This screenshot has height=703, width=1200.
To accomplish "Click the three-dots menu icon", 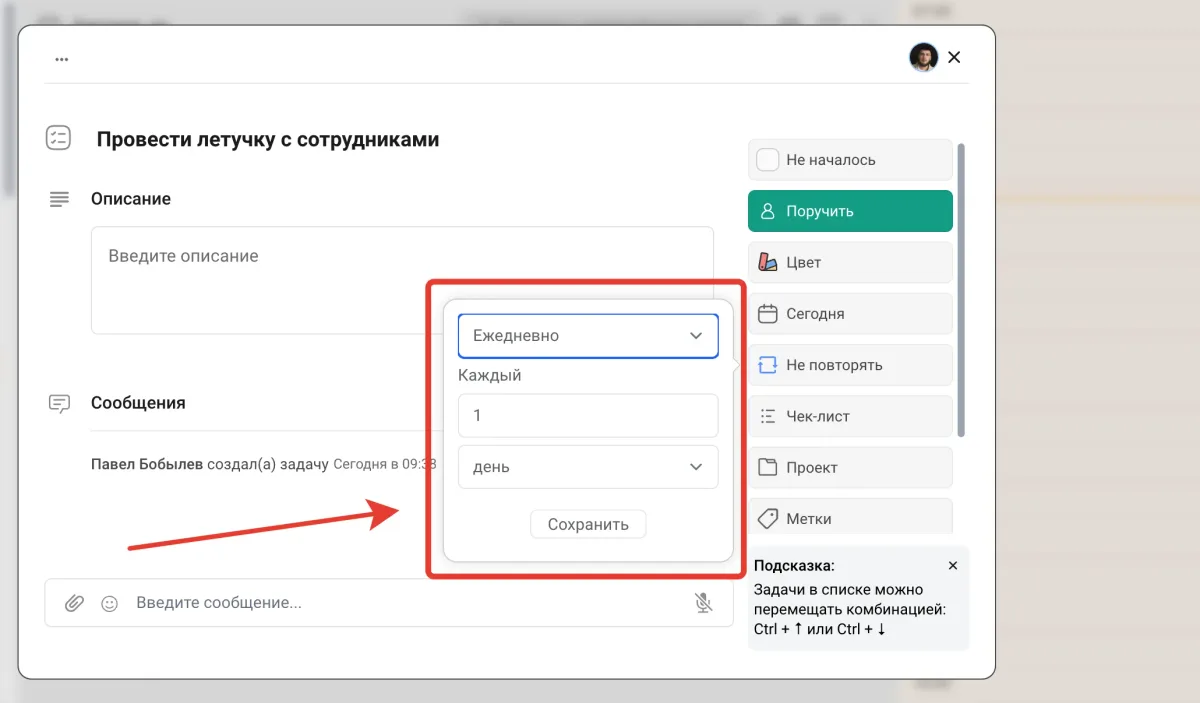I will click(x=62, y=59).
